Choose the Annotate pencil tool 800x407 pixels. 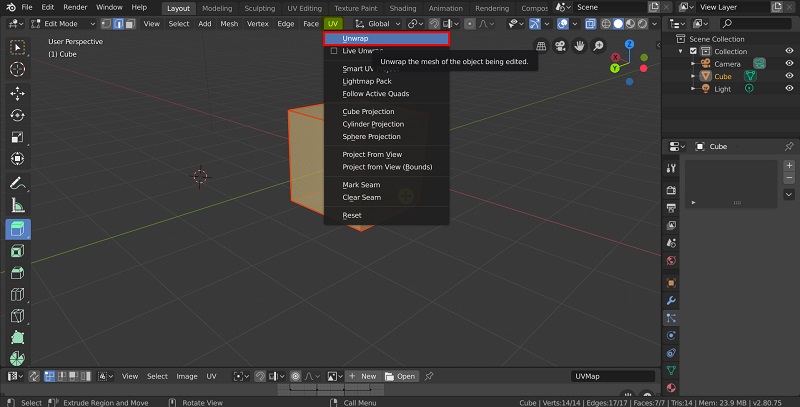point(17,183)
